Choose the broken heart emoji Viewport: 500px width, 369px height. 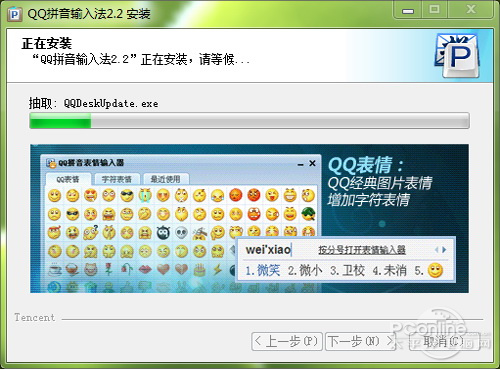(181, 269)
